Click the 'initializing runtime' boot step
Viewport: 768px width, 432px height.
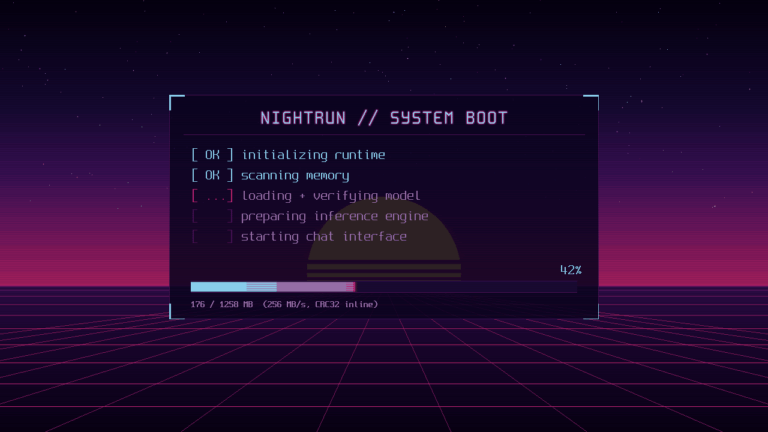coord(313,155)
